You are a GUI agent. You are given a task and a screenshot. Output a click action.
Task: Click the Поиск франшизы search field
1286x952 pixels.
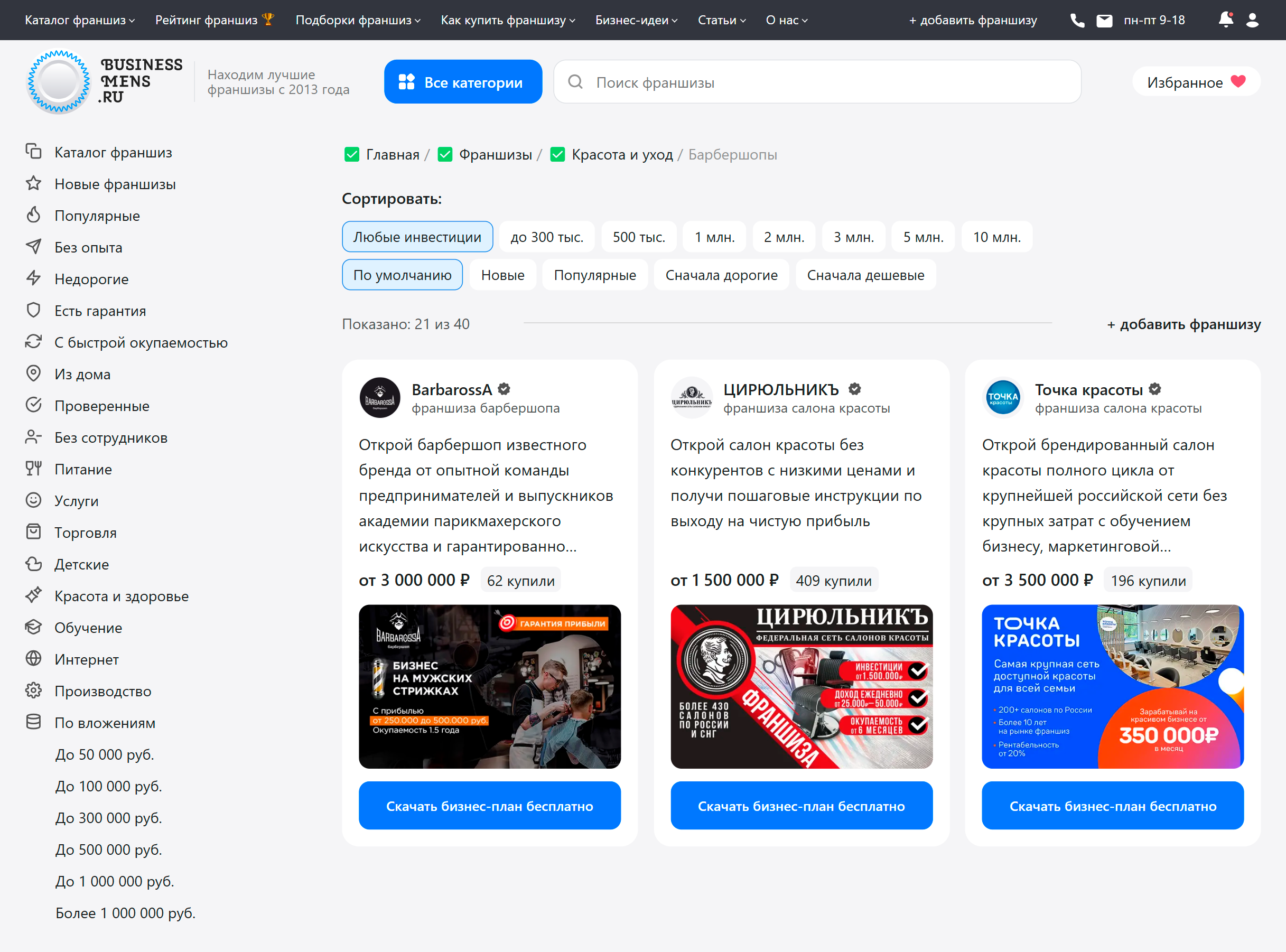pos(817,82)
